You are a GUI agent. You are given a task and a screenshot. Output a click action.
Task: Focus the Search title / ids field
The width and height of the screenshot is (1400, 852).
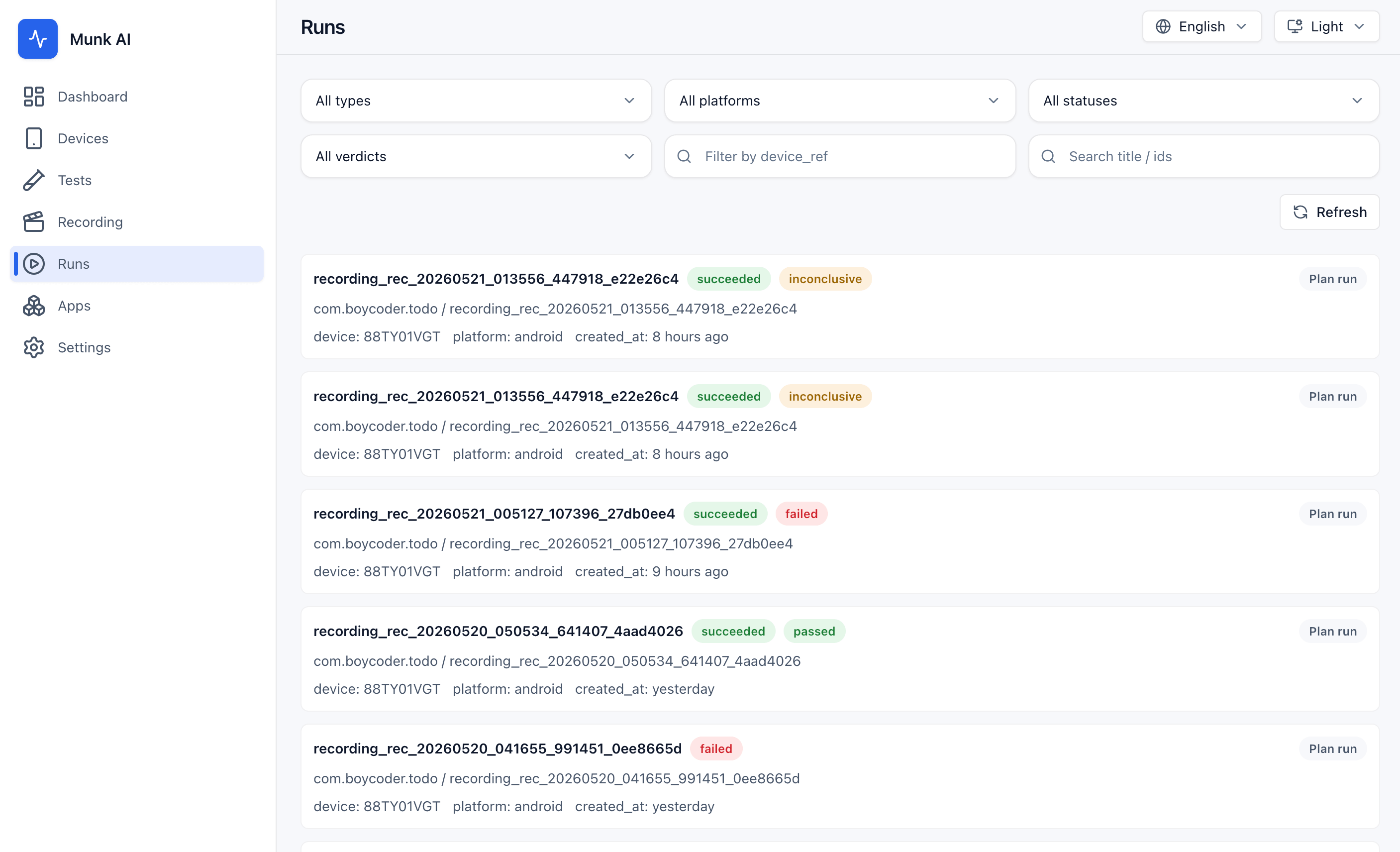[1204, 156]
